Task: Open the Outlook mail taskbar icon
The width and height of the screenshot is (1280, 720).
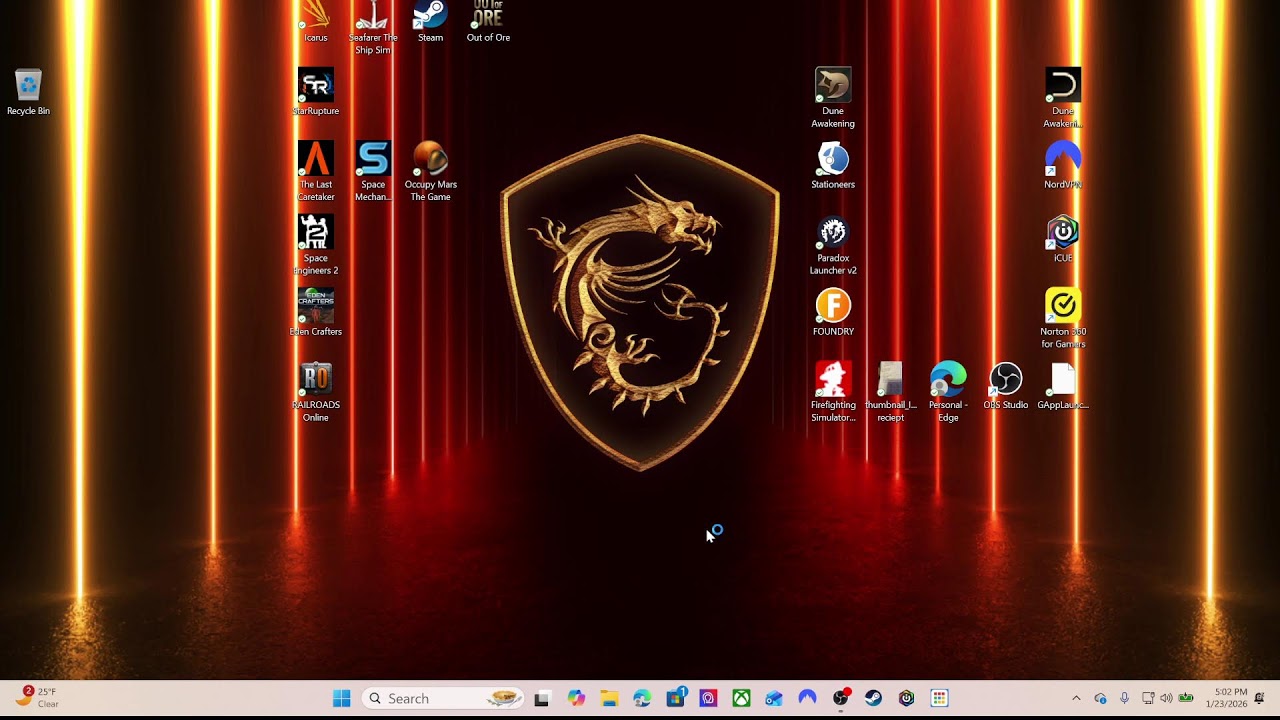Action: pos(774,698)
